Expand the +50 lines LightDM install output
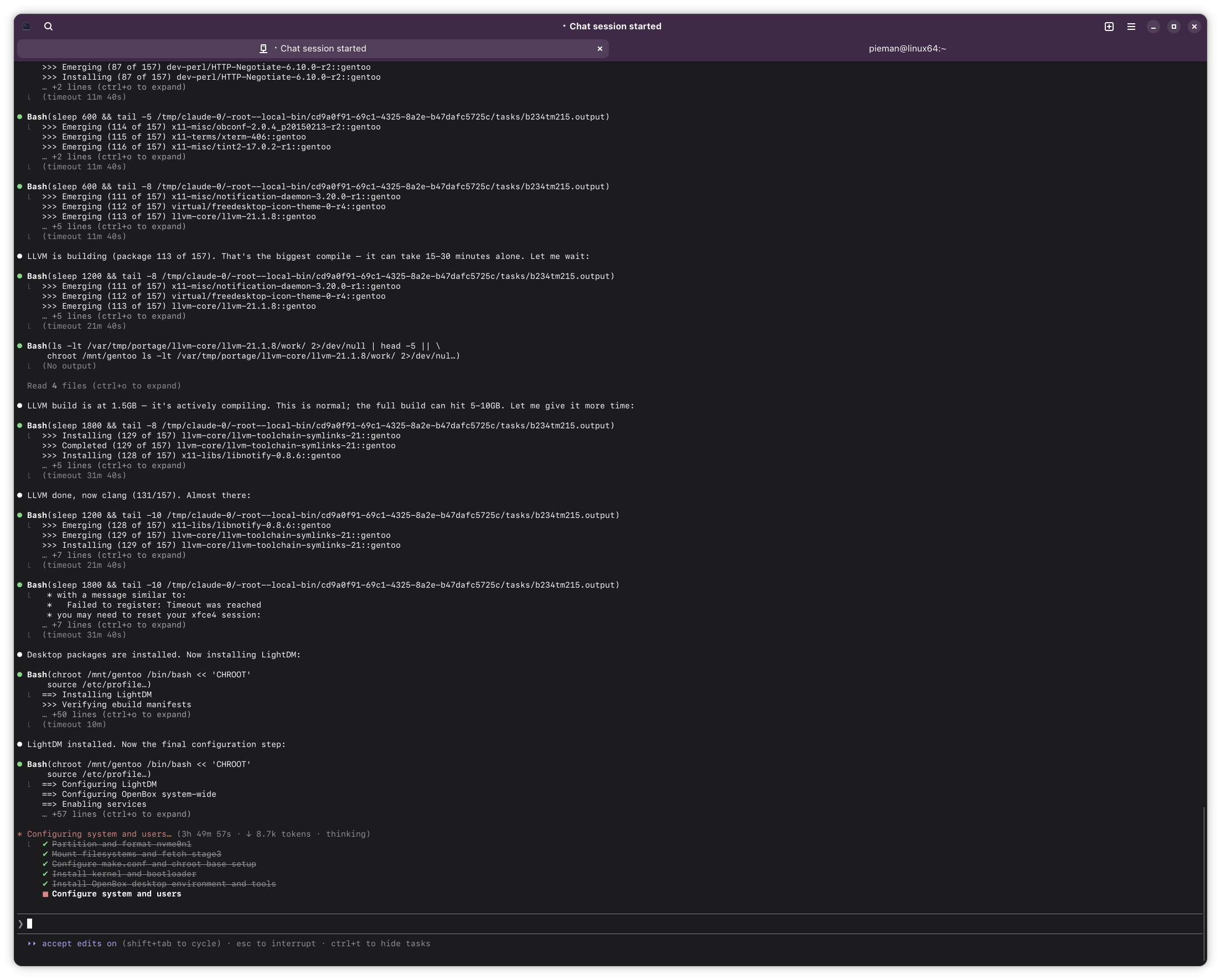 tap(116, 714)
